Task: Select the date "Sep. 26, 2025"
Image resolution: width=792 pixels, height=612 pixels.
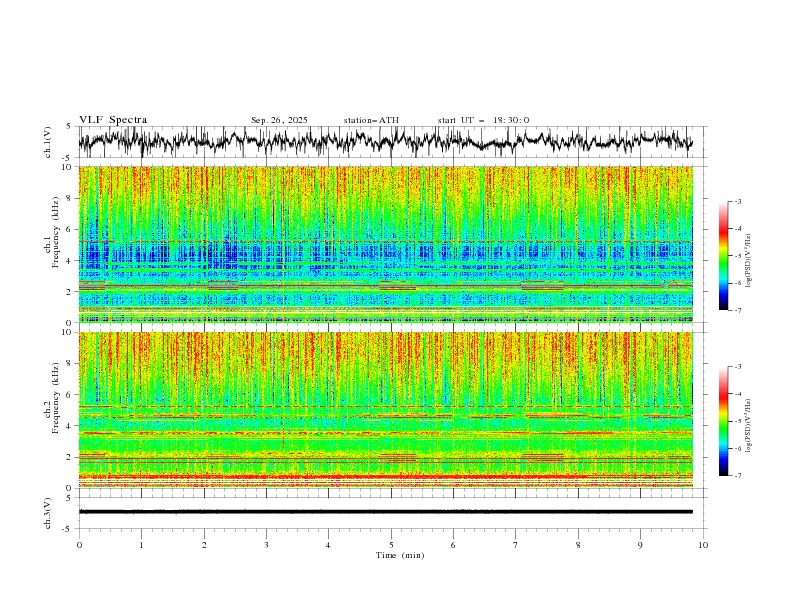Action: point(279,120)
